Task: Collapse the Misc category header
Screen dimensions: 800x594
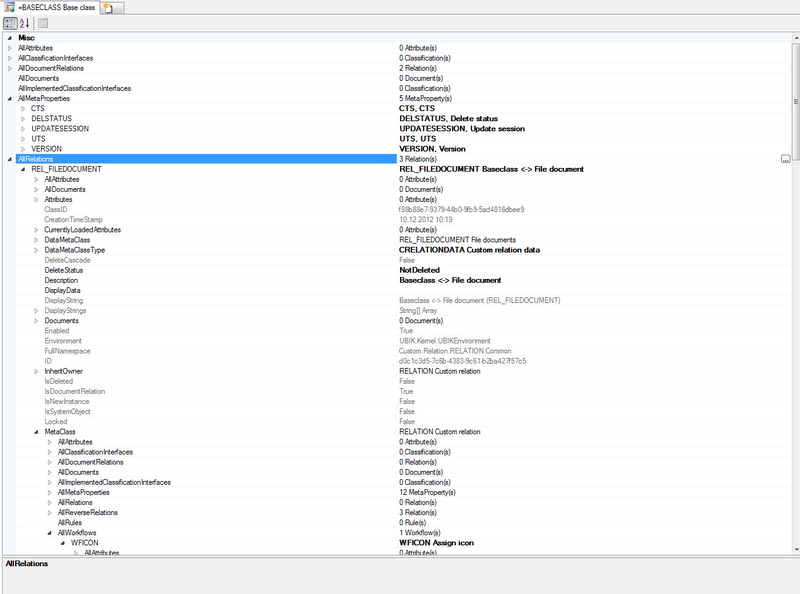Action: pos(7,37)
